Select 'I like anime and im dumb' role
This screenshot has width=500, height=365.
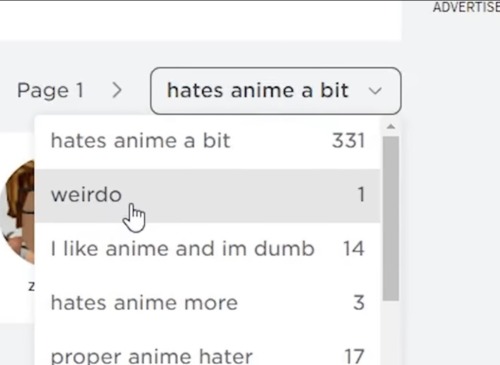click(x=207, y=249)
